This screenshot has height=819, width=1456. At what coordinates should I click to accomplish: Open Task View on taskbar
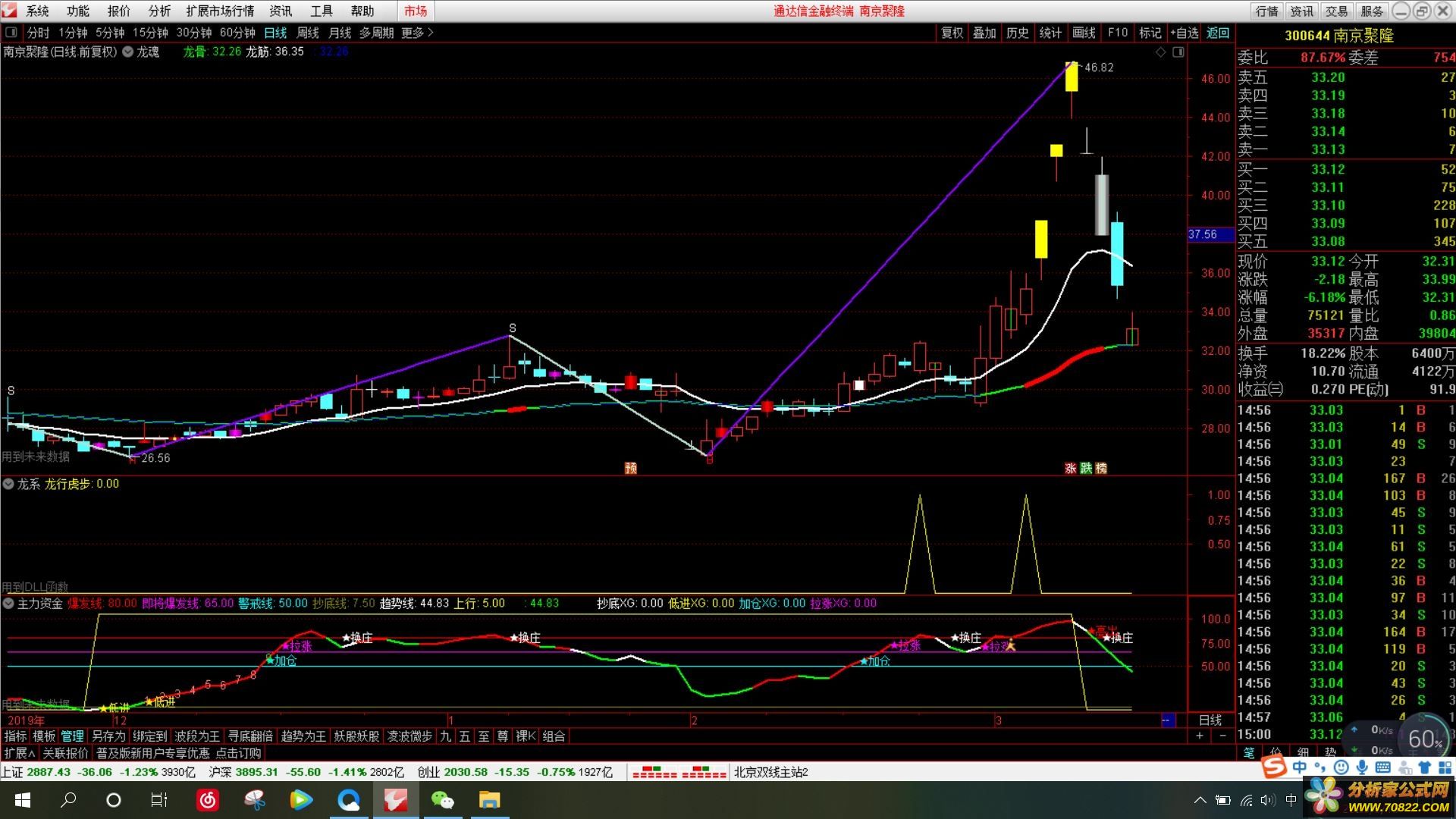[x=158, y=800]
